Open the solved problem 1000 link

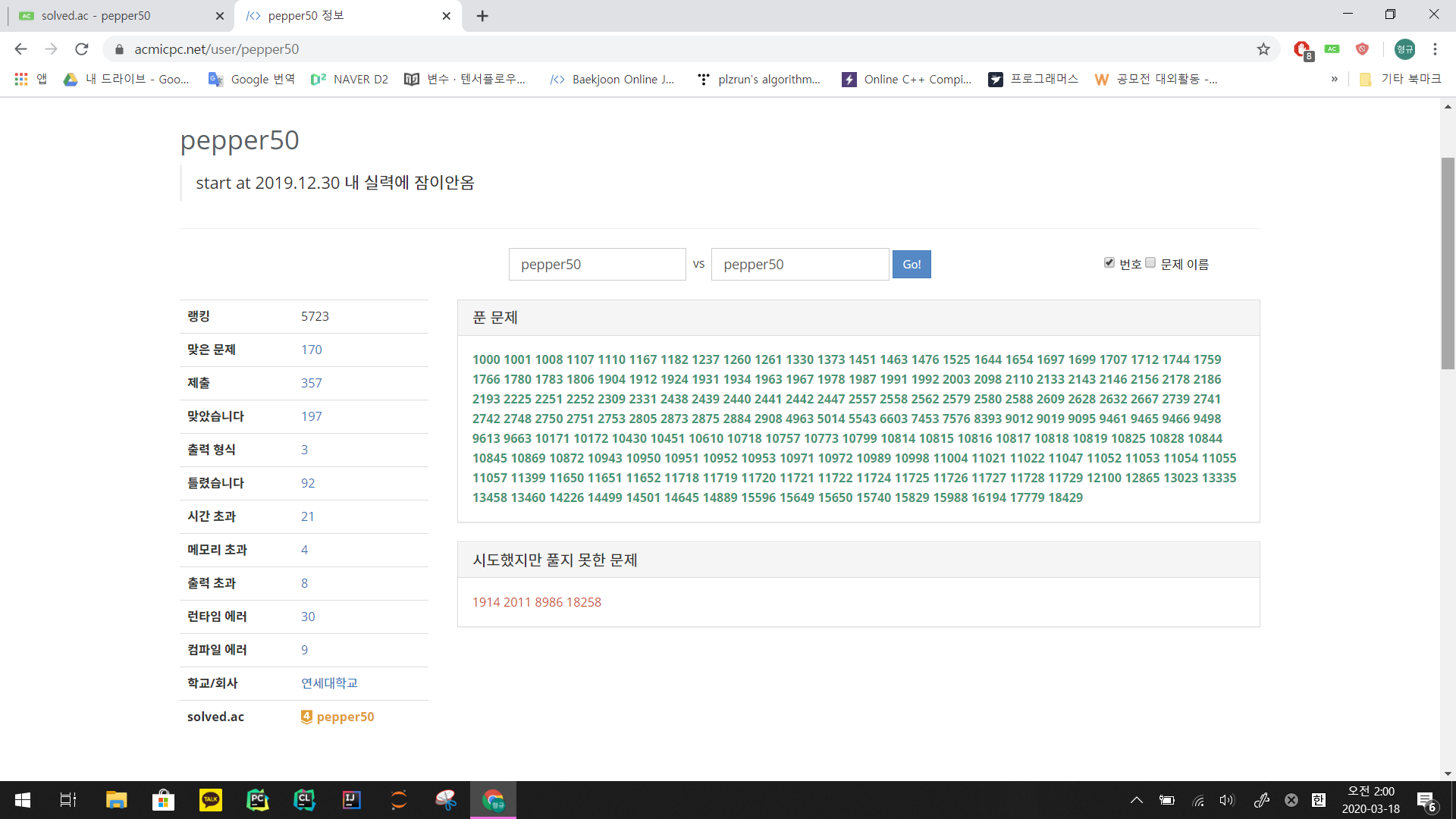tap(486, 359)
